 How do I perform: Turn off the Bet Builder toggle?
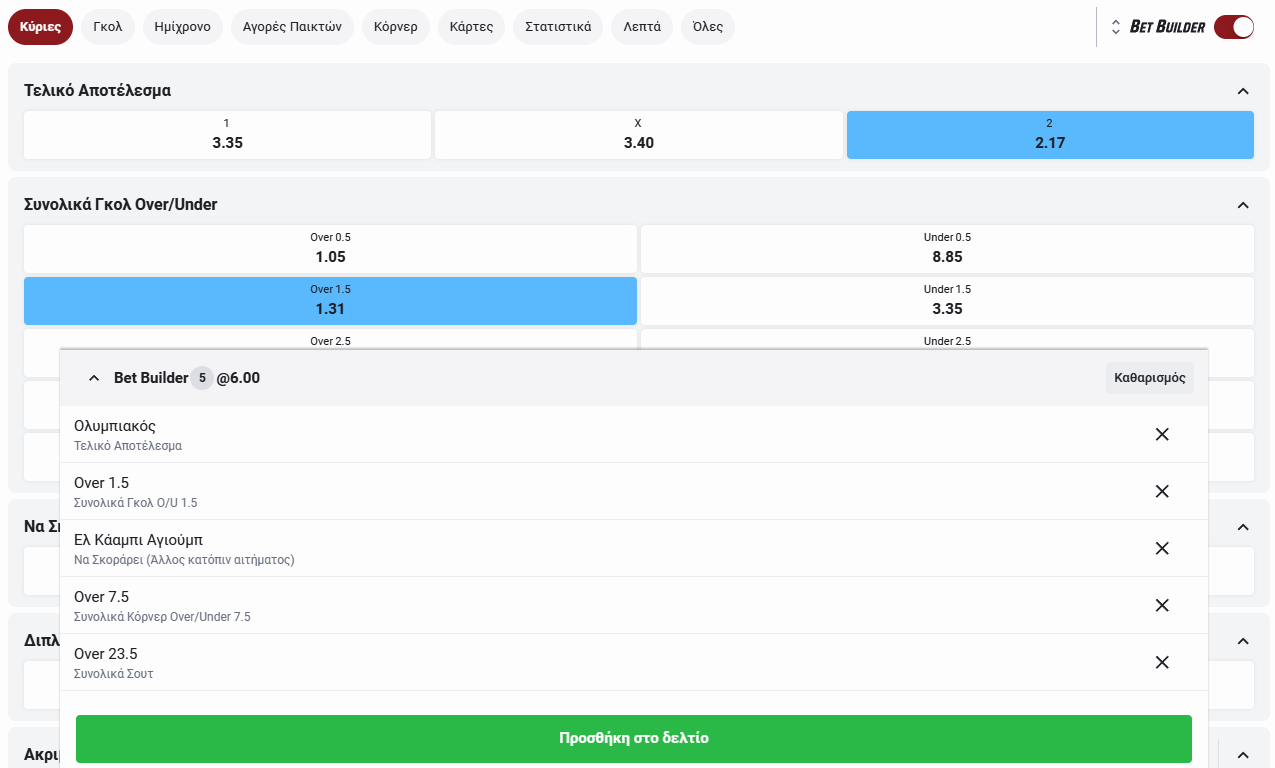click(1233, 27)
